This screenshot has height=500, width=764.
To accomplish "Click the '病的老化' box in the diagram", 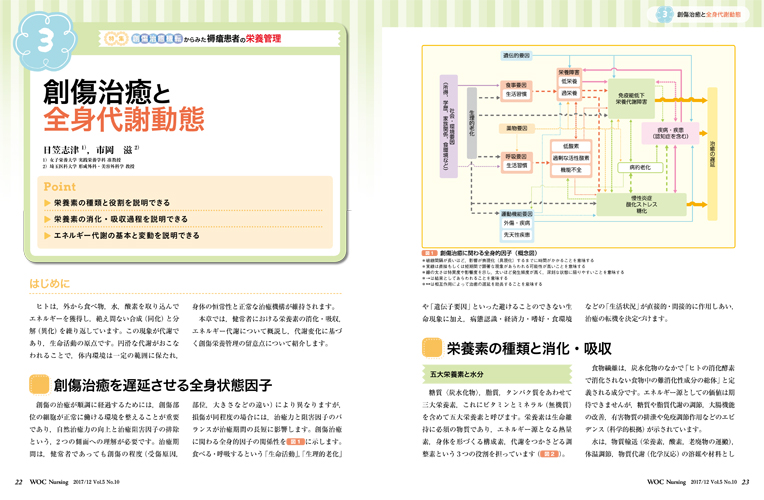I will point(640,167).
